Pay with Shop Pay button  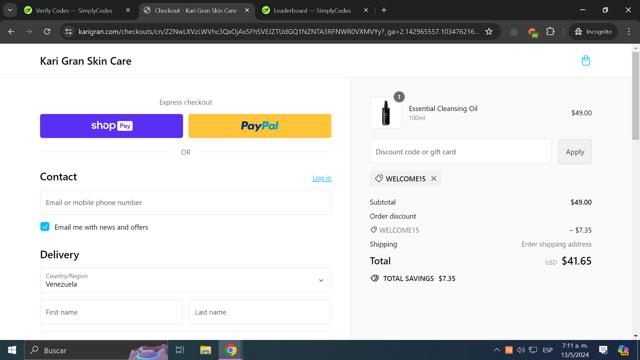(111, 126)
